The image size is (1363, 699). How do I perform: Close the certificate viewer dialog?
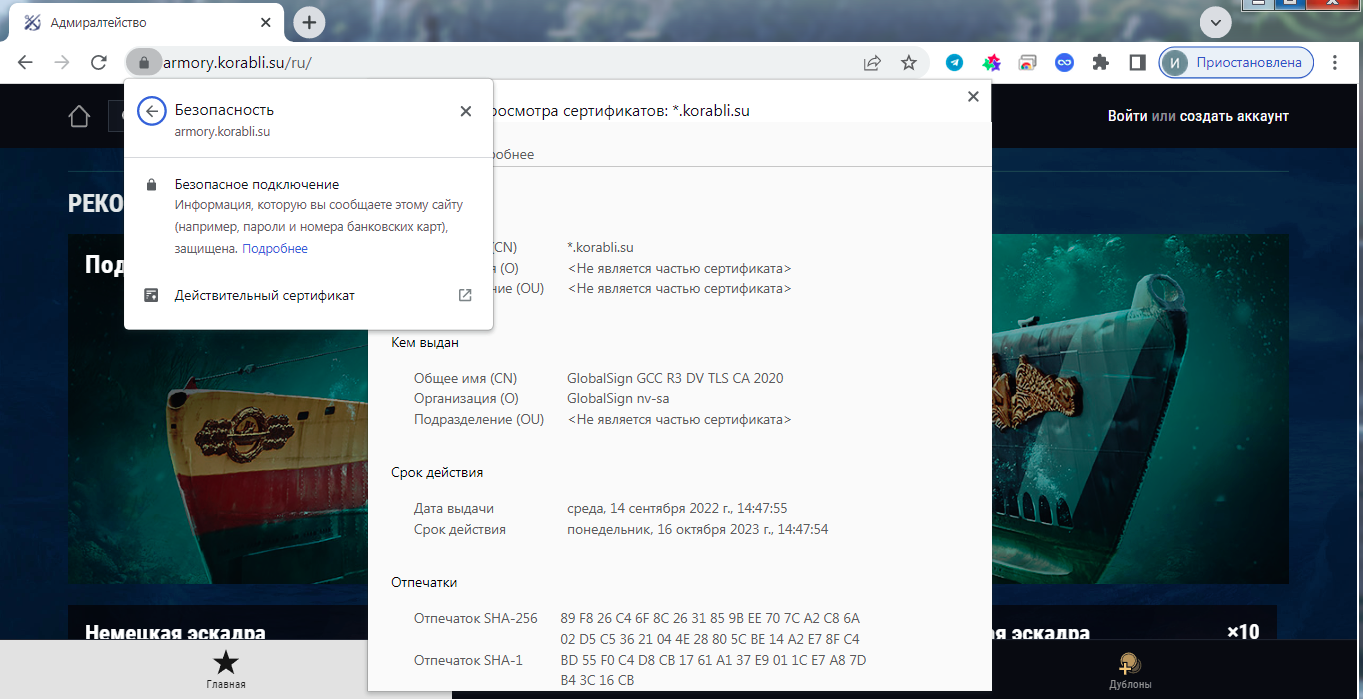pyautogui.click(x=973, y=97)
